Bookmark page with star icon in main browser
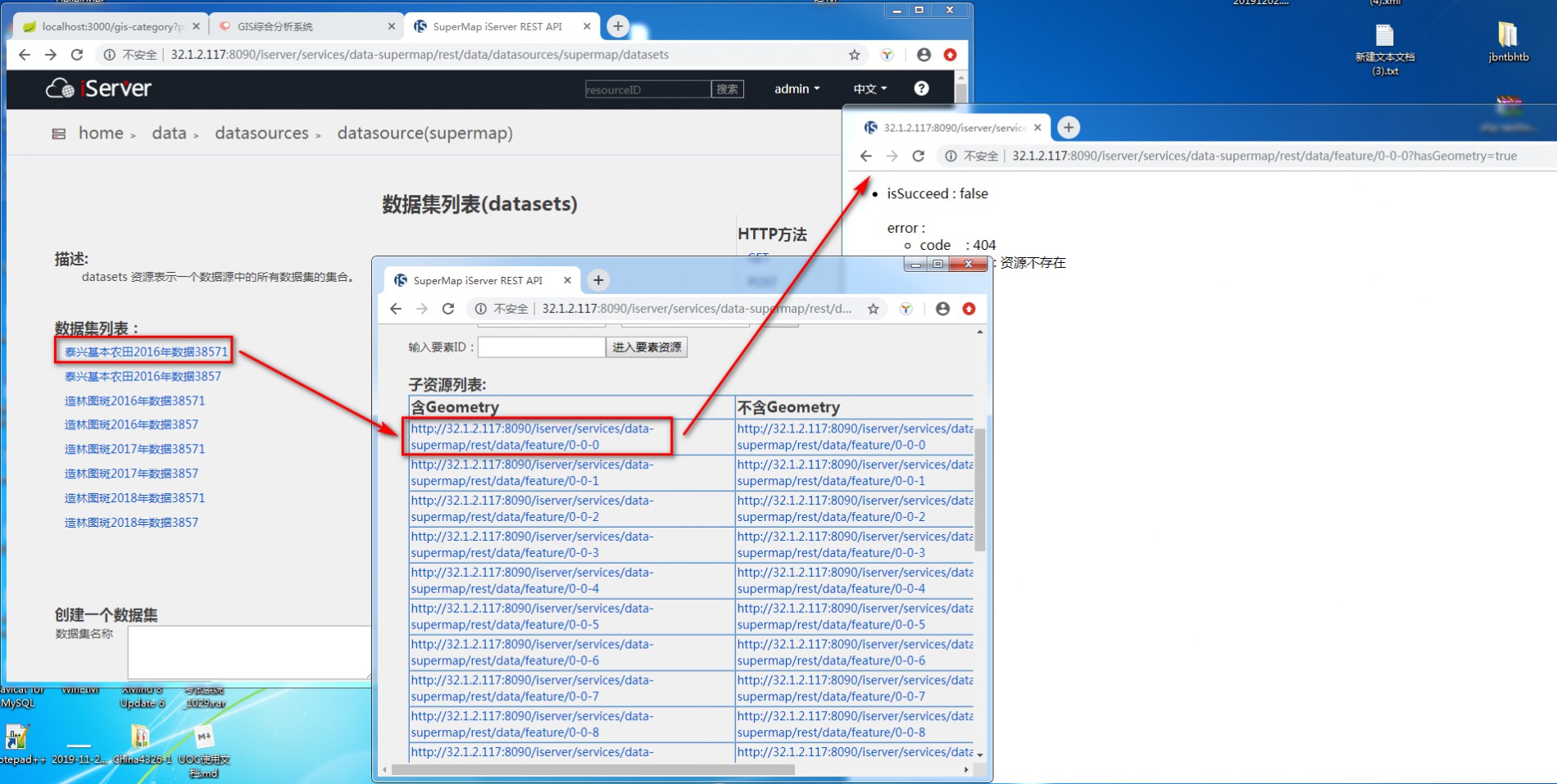This screenshot has height=784, width=1557. (x=854, y=55)
